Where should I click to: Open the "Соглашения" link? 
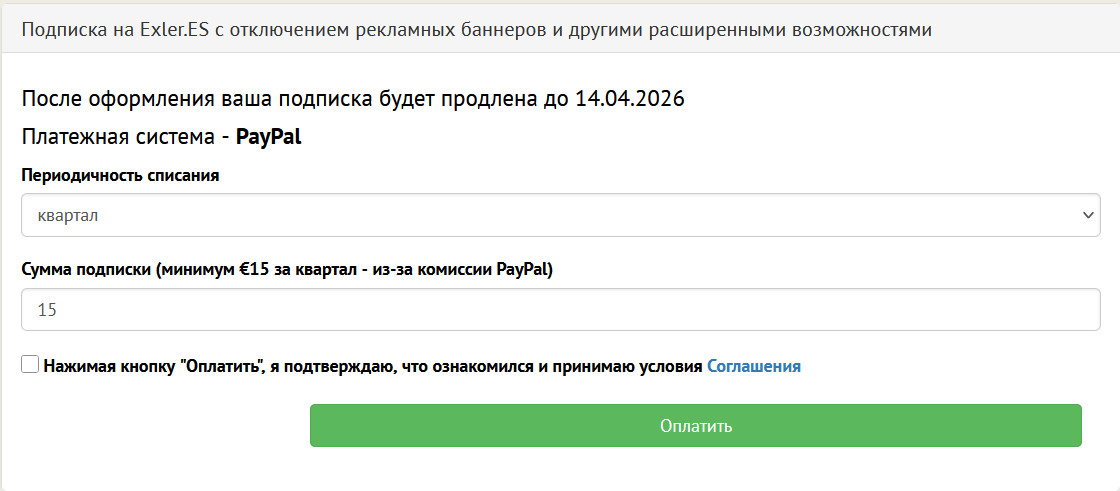[x=754, y=367]
